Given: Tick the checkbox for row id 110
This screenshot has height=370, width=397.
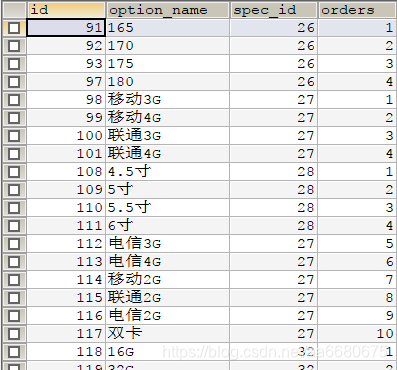Looking at the screenshot, I should [x=14, y=208].
